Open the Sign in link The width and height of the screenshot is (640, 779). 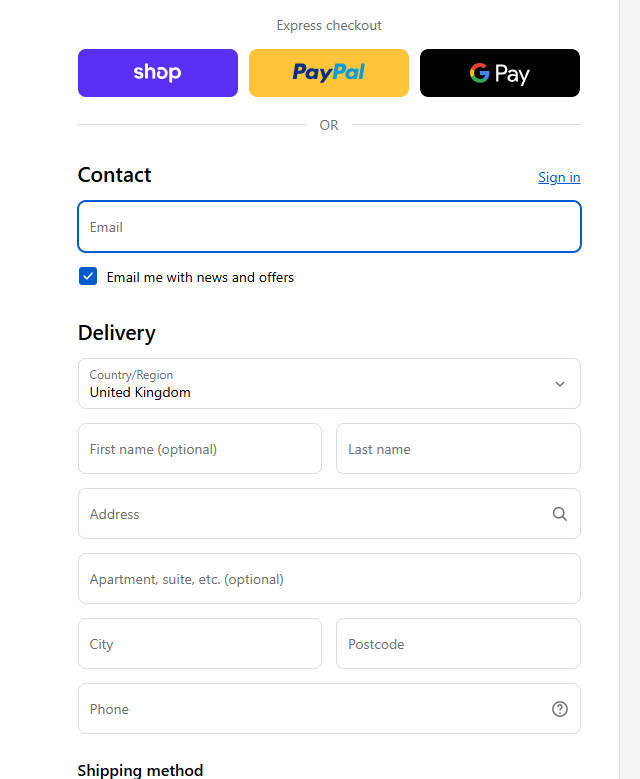(x=559, y=177)
